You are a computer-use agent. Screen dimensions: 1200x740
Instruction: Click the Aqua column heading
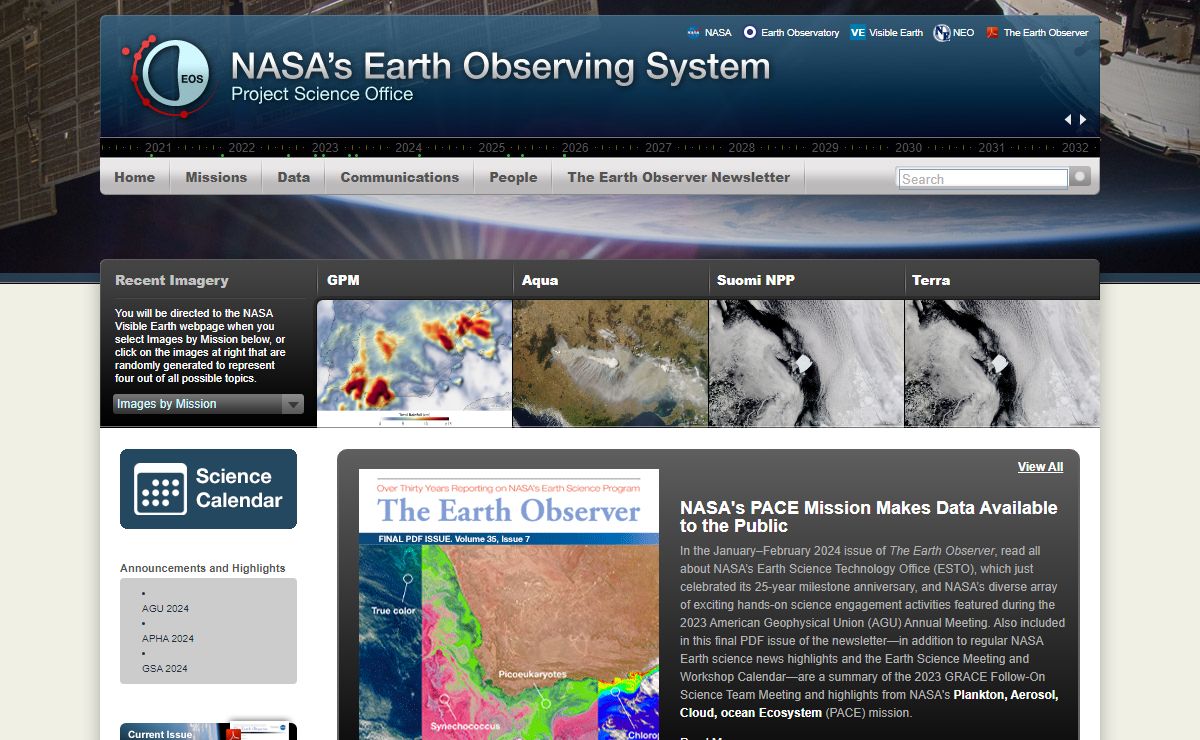pos(540,280)
